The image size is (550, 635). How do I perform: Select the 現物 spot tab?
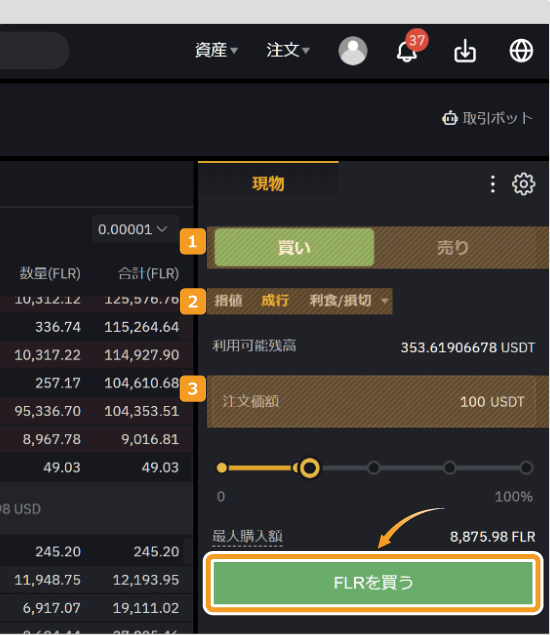coord(268,184)
